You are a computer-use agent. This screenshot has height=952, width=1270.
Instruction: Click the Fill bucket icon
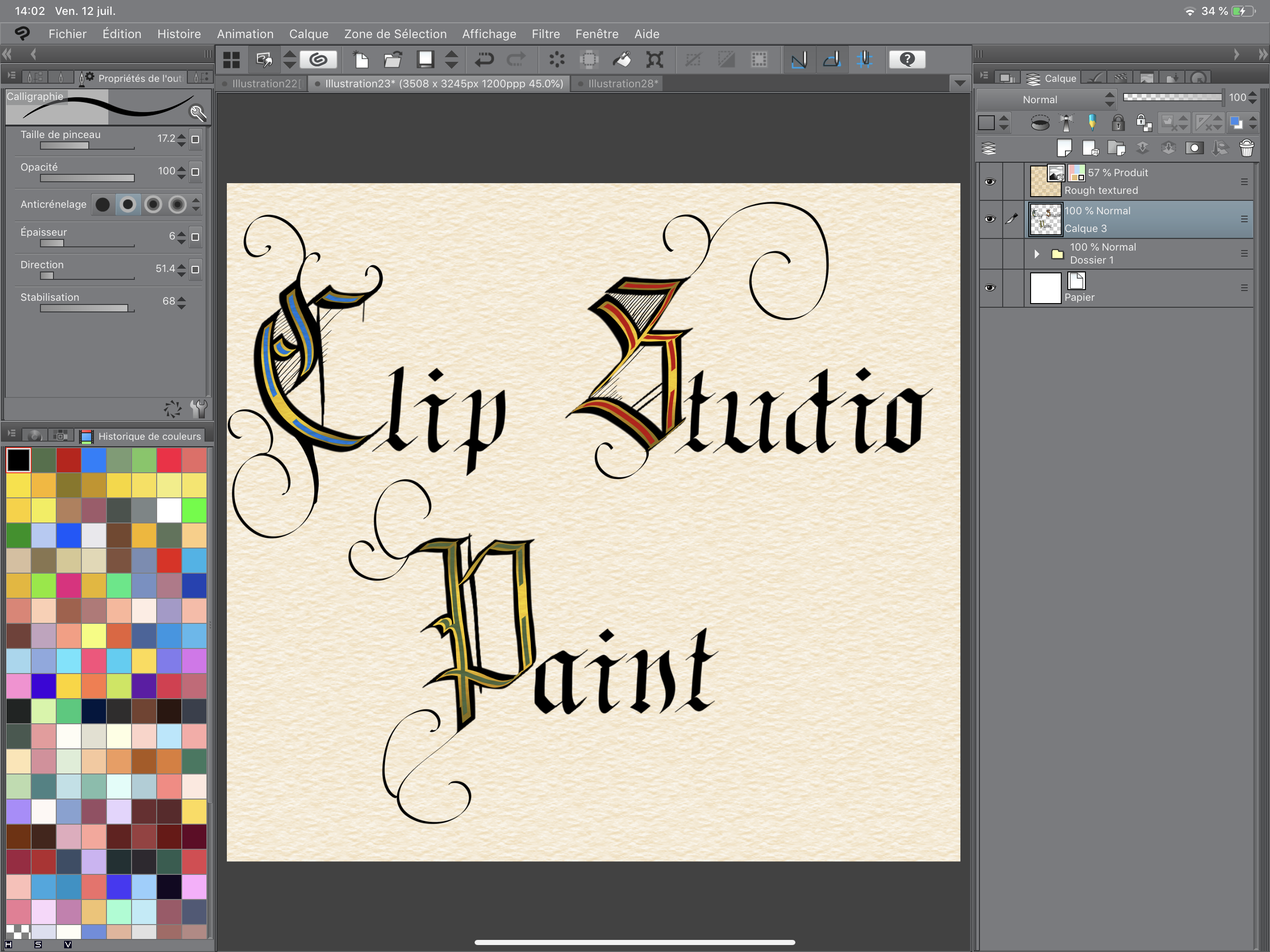pos(622,59)
